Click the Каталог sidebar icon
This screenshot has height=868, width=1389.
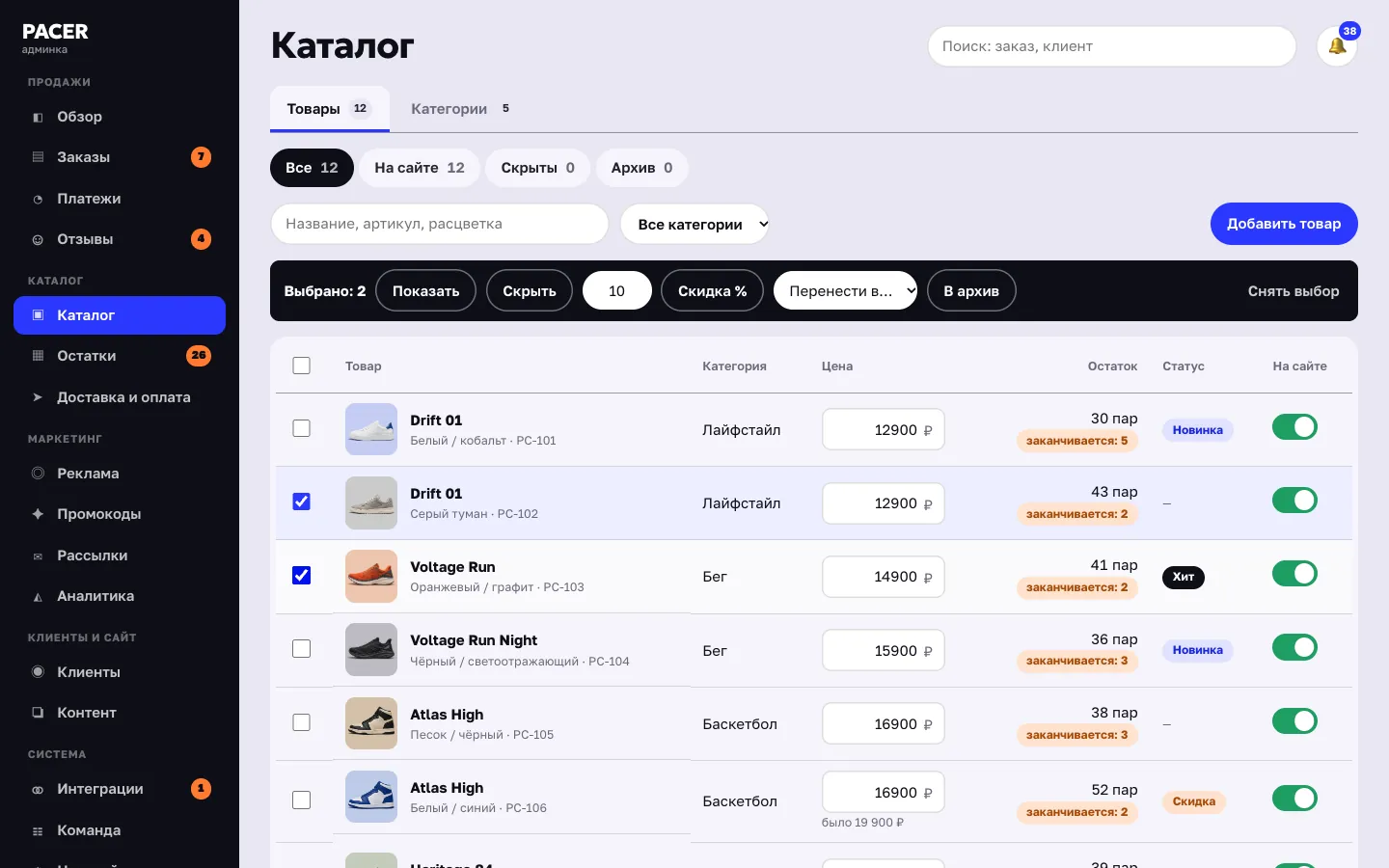tap(38, 315)
